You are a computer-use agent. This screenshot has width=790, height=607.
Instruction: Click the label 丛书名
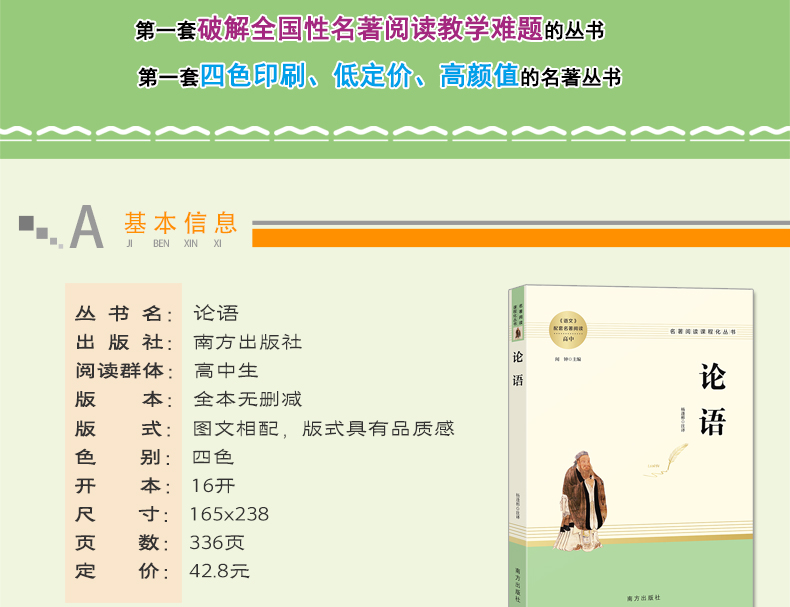(x=123, y=314)
